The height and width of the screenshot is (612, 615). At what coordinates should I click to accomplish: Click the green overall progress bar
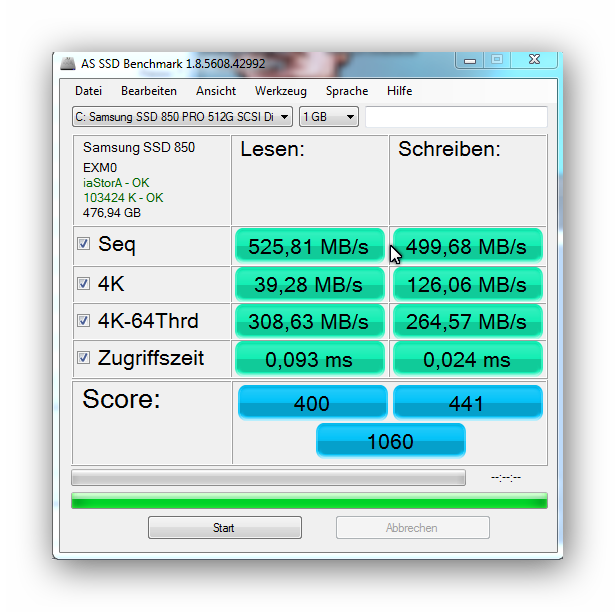tap(309, 501)
